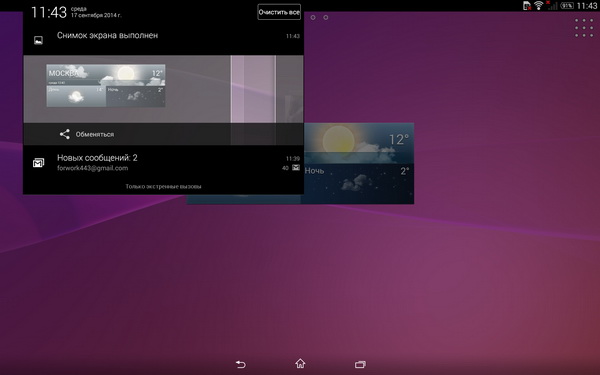
Task: Open Gmail Новых сообщений: 2 notification
Action: pyautogui.click(x=163, y=163)
